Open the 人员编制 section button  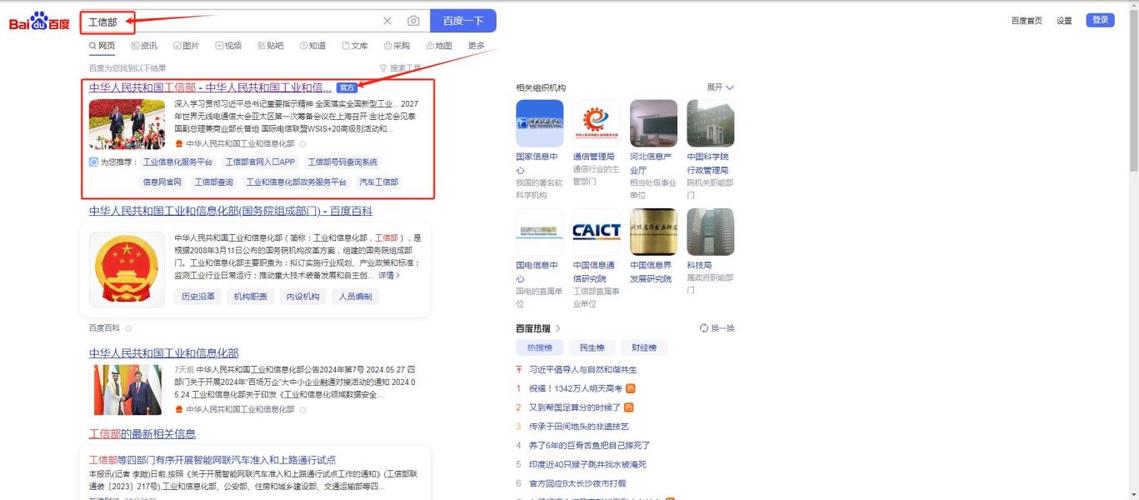coord(354,297)
